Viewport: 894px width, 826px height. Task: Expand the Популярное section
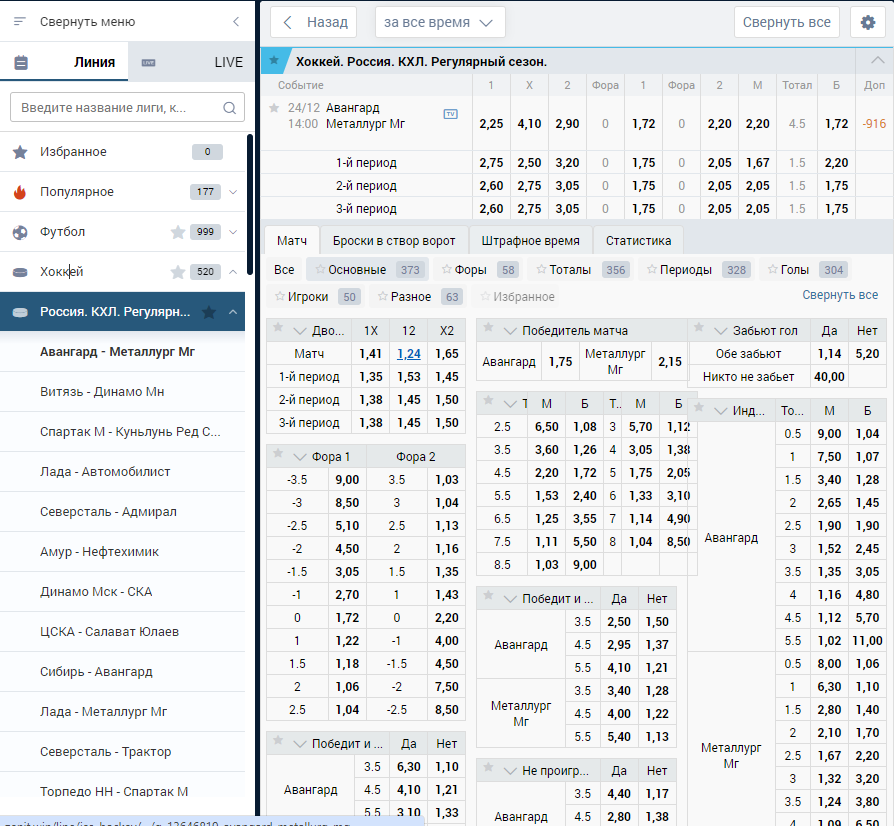pyautogui.click(x=233, y=192)
